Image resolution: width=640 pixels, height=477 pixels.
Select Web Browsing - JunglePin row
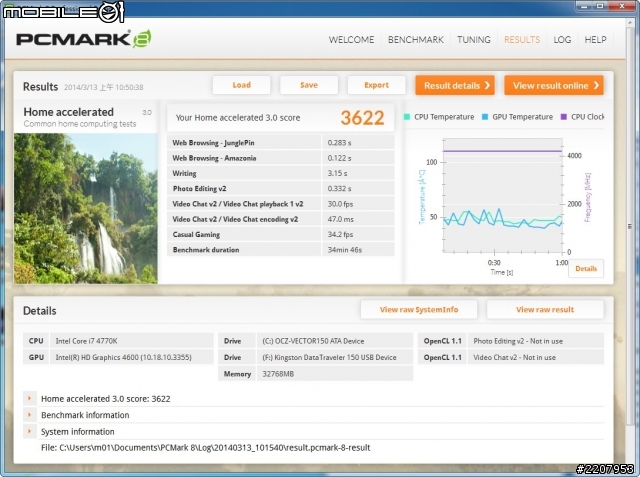tap(281, 142)
